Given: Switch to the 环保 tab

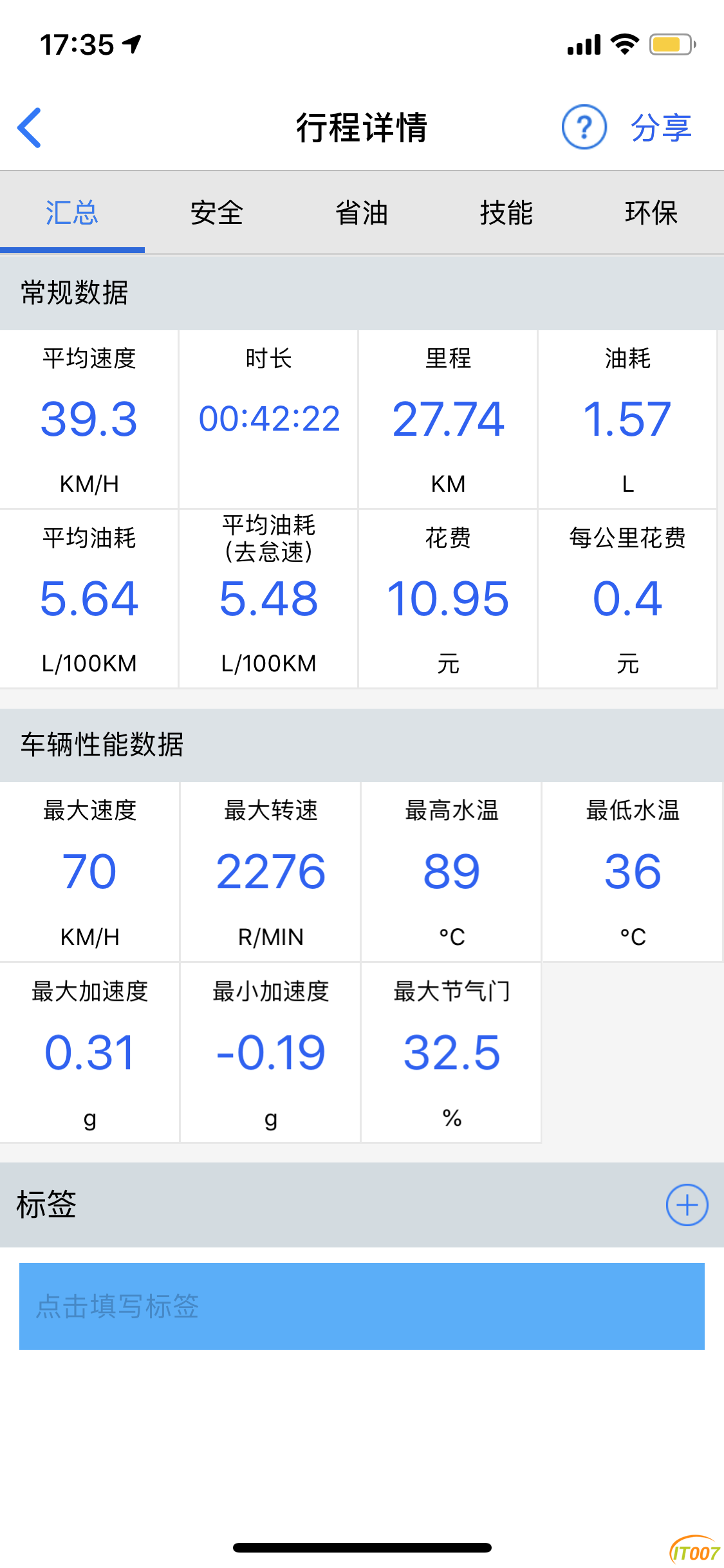Looking at the screenshot, I should (651, 212).
